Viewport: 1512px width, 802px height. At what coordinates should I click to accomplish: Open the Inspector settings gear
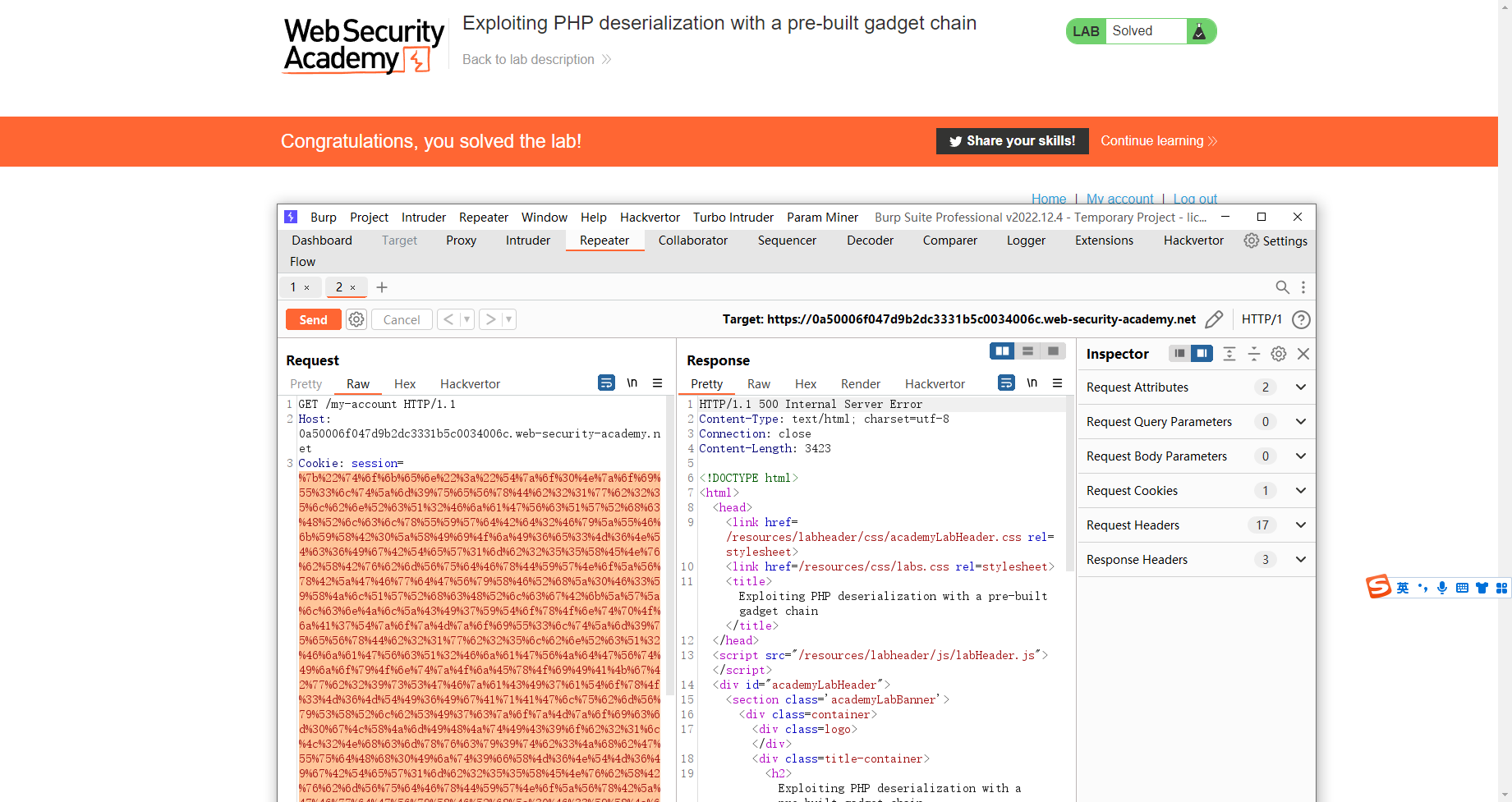pos(1279,354)
